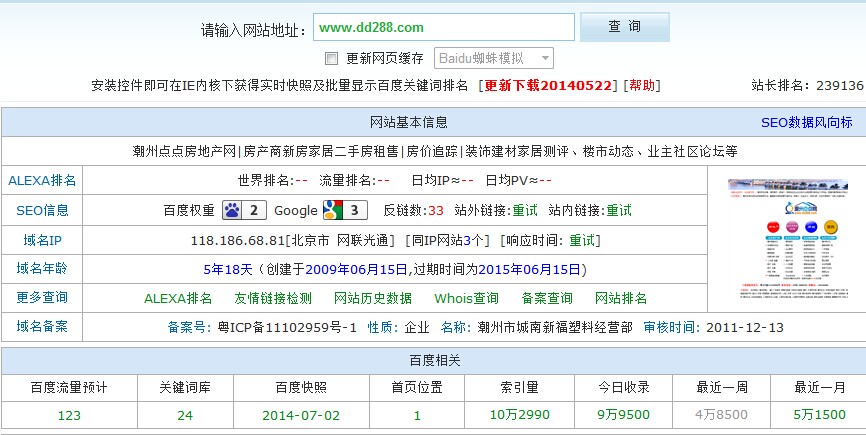This screenshot has width=866, height=435.
Task: Click the 首页位置 column header
Action: click(x=417, y=388)
